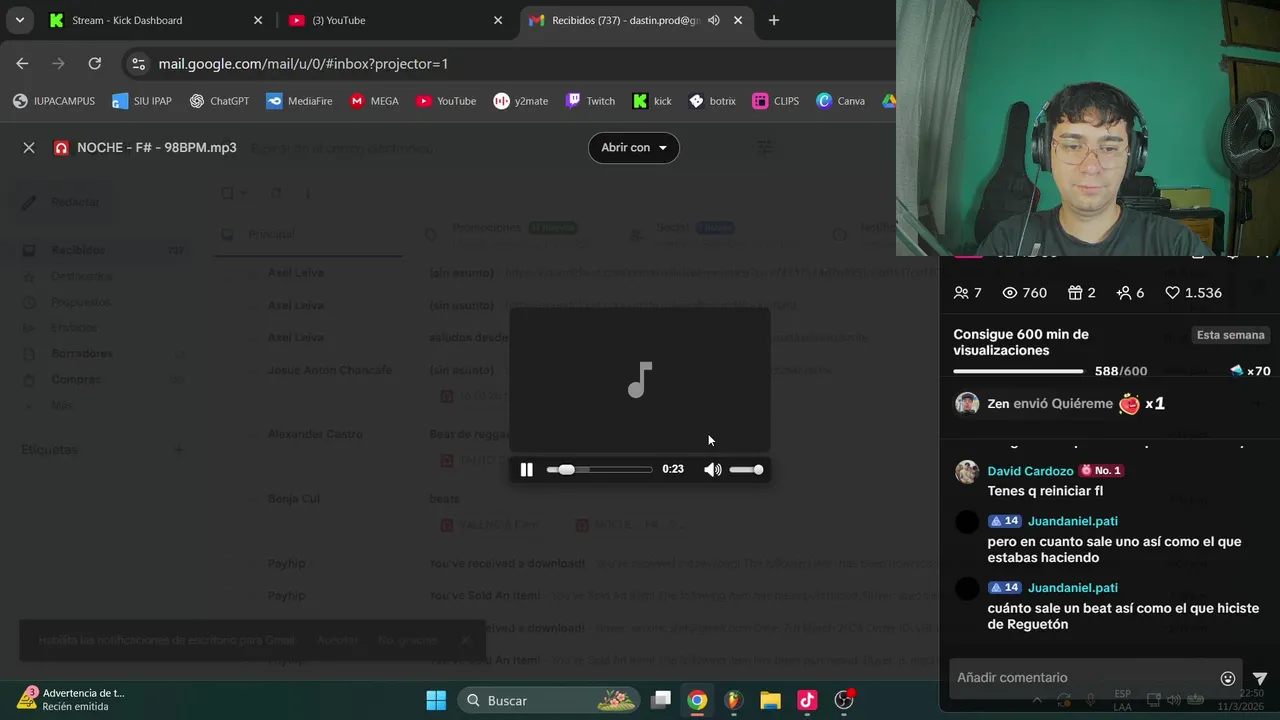Click the live audience people icon
The image size is (1280, 720).
click(961, 293)
